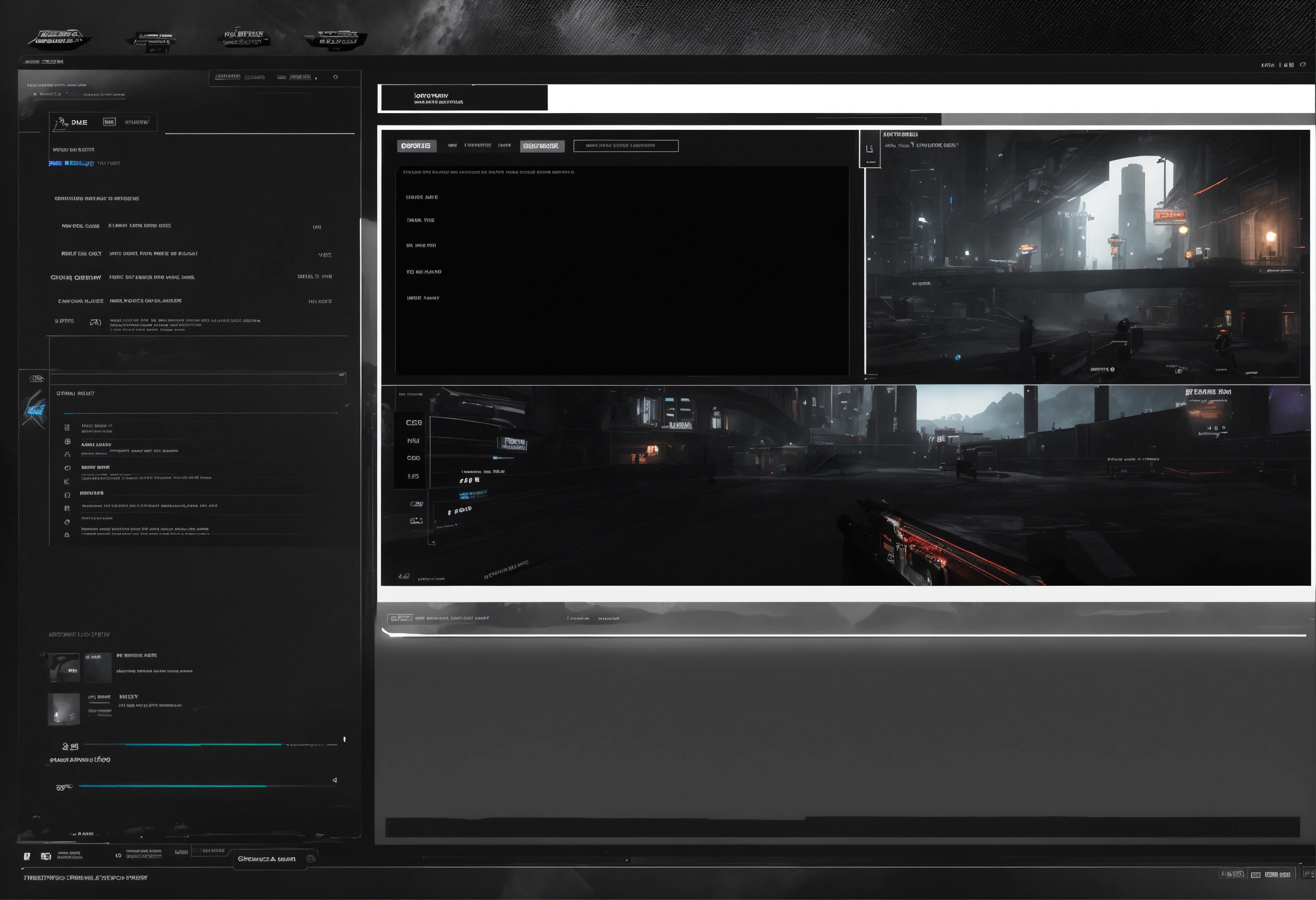Click the outlined search field in main toolbar
The image size is (1316, 900).
626,145
